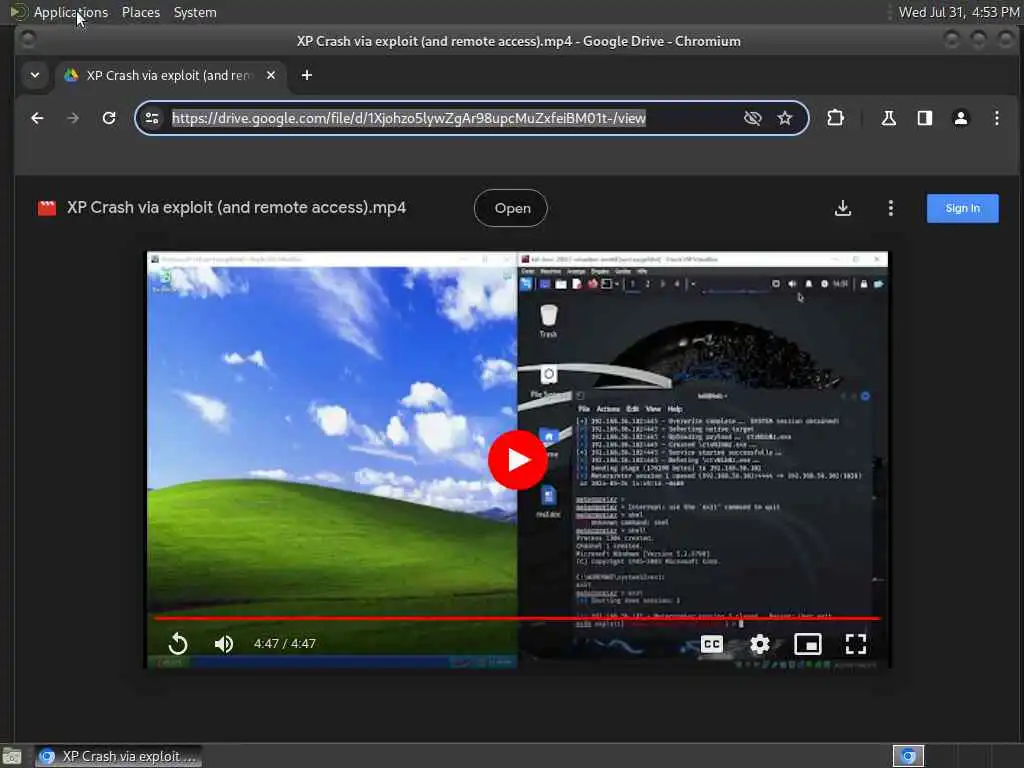The width and height of the screenshot is (1024, 768).
Task: Open a new browser tab
Action: 307,75
